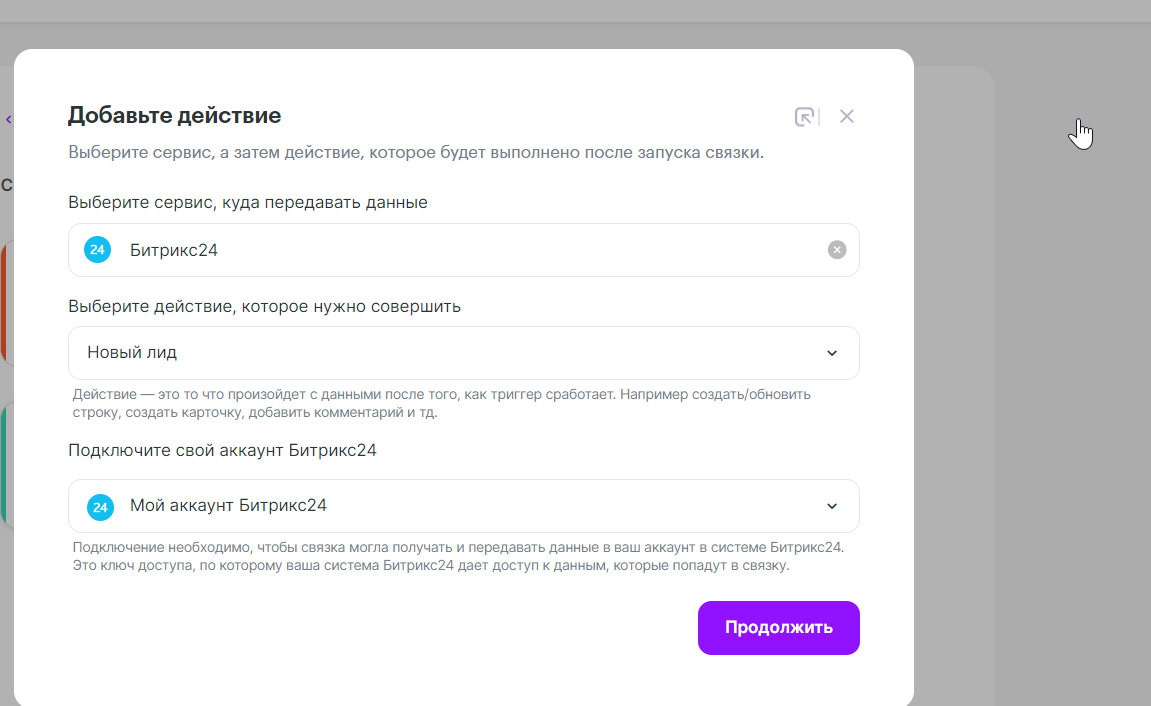1151x706 pixels.
Task: Click the hint text beginning with Действие — это
Action: pos(441,404)
